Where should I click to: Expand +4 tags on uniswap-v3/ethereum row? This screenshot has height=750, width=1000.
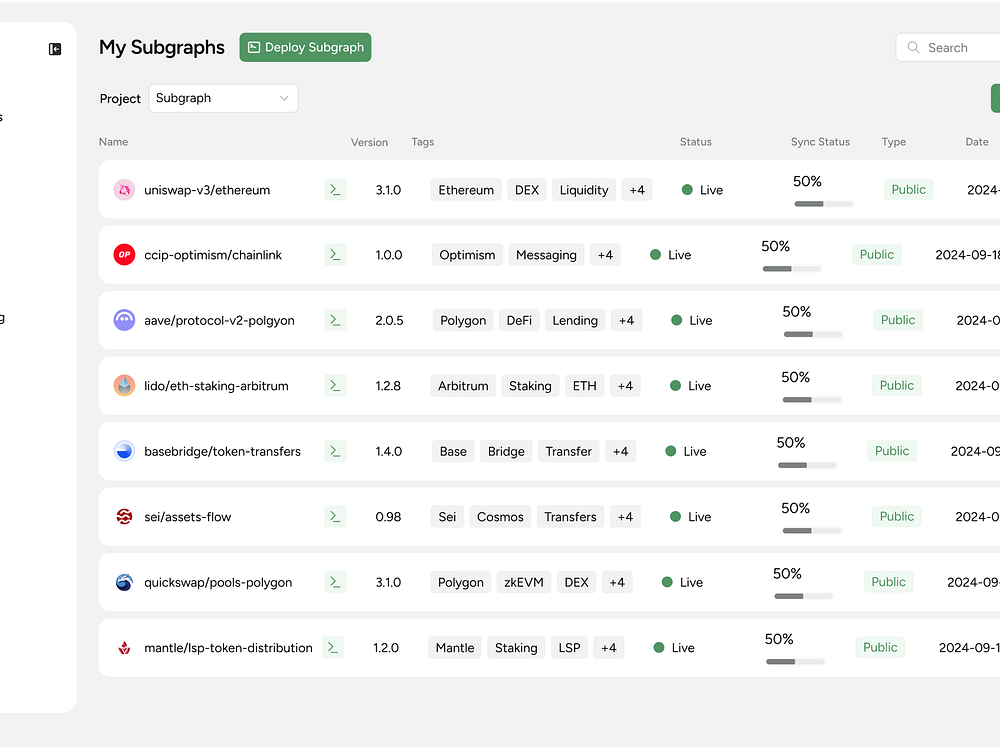(637, 190)
